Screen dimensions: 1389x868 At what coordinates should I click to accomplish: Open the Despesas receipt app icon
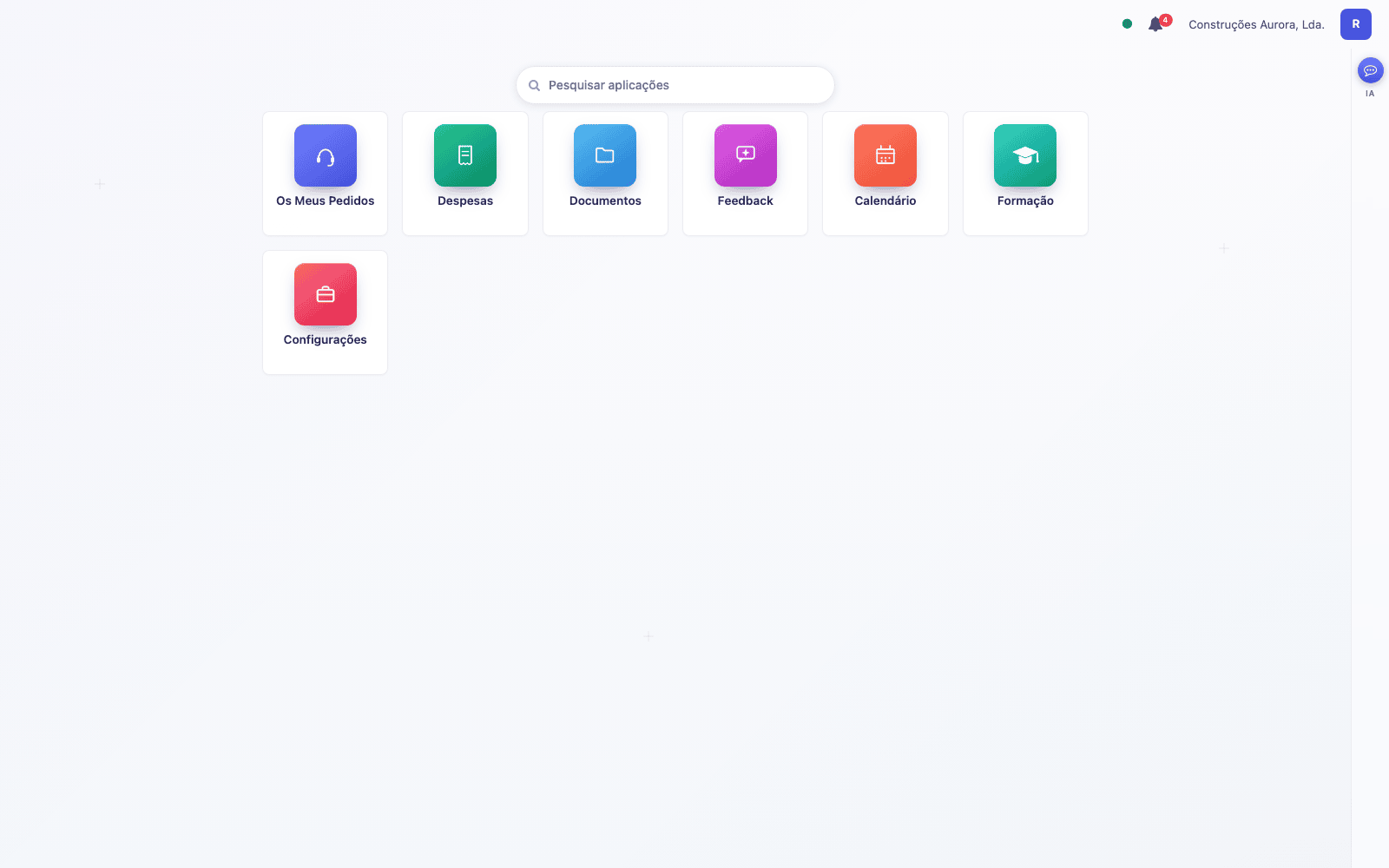[465, 155]
